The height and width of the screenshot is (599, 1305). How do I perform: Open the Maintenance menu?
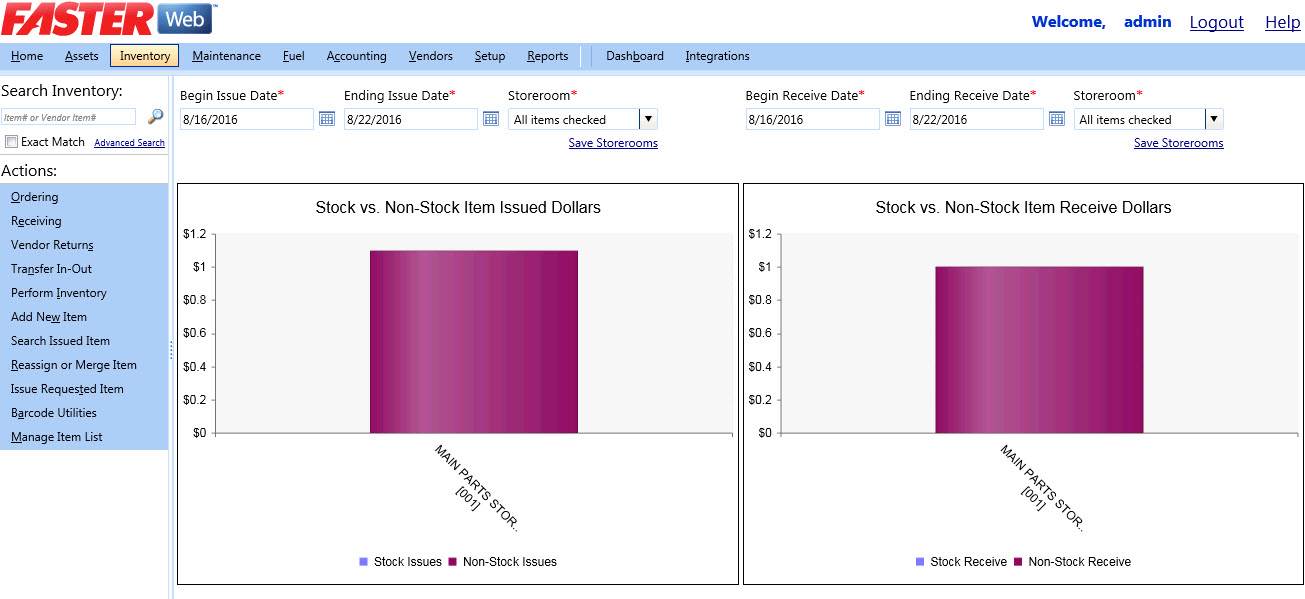(226, 56)
